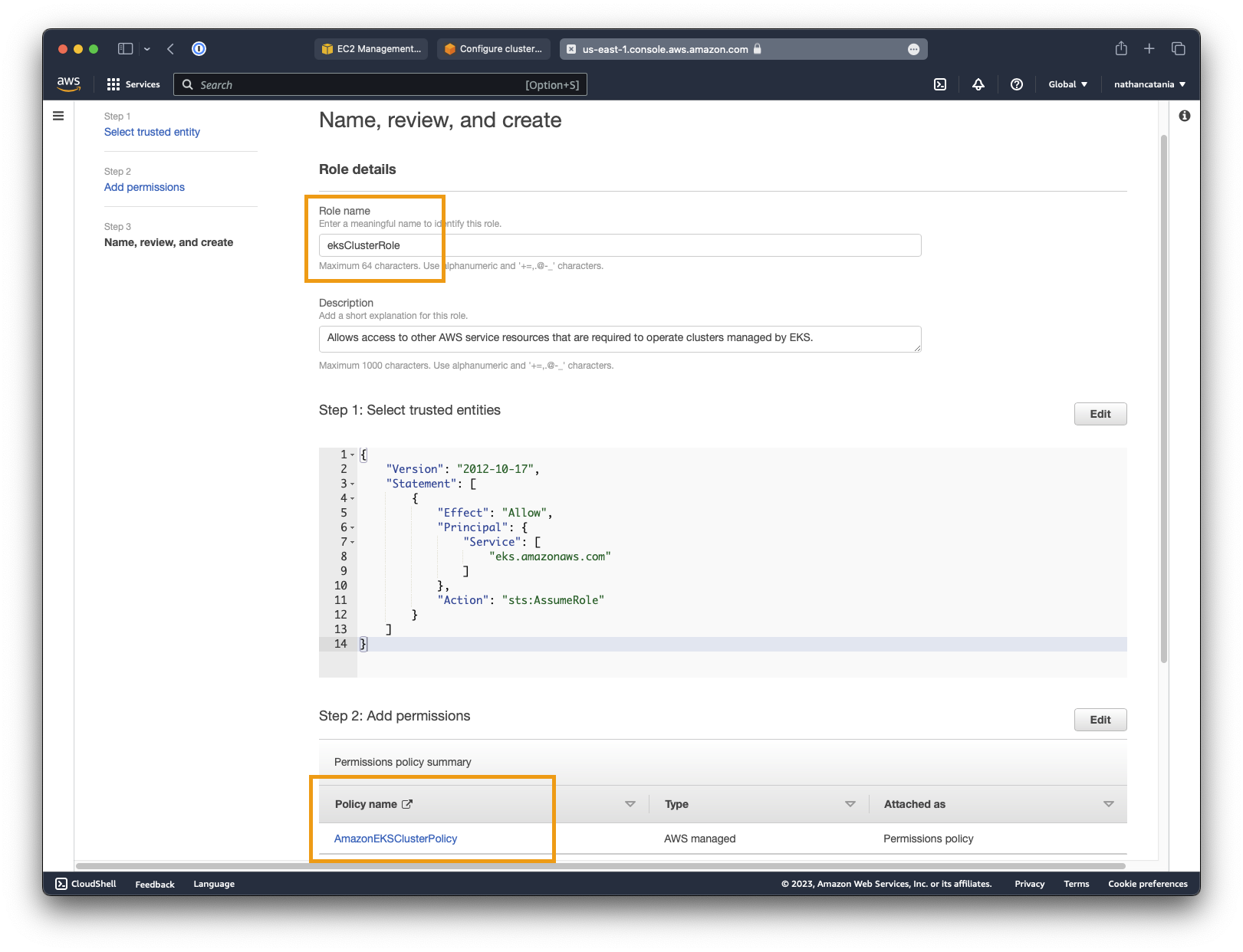
Task: Open the info panel icon
Action: tap(1185, 116)
